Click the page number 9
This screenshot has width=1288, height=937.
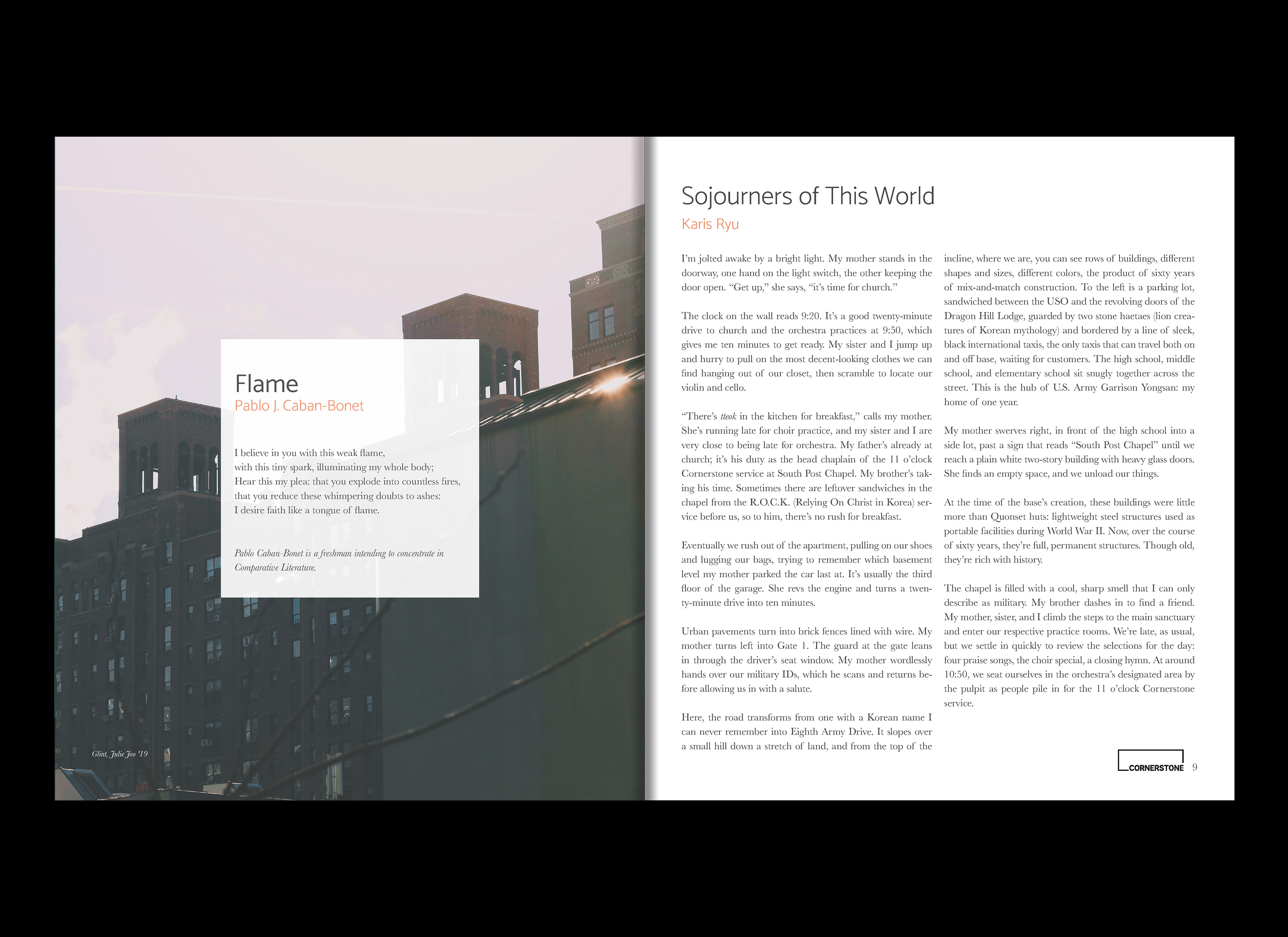(x=1195, y=767)
